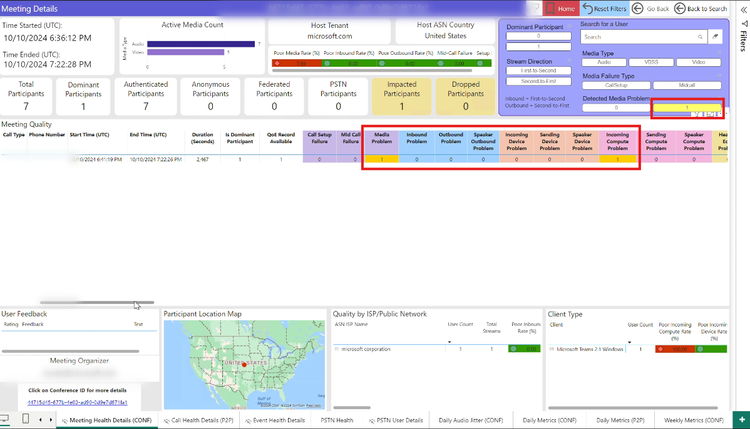Add a new report page with plus icon
The image size is (750, 429).
point(741,420)
